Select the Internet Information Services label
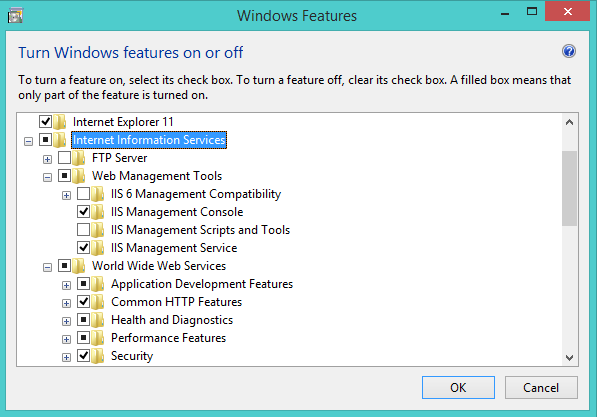The height and width of the screenshot is (417, 597). click(x=149, y=140)
